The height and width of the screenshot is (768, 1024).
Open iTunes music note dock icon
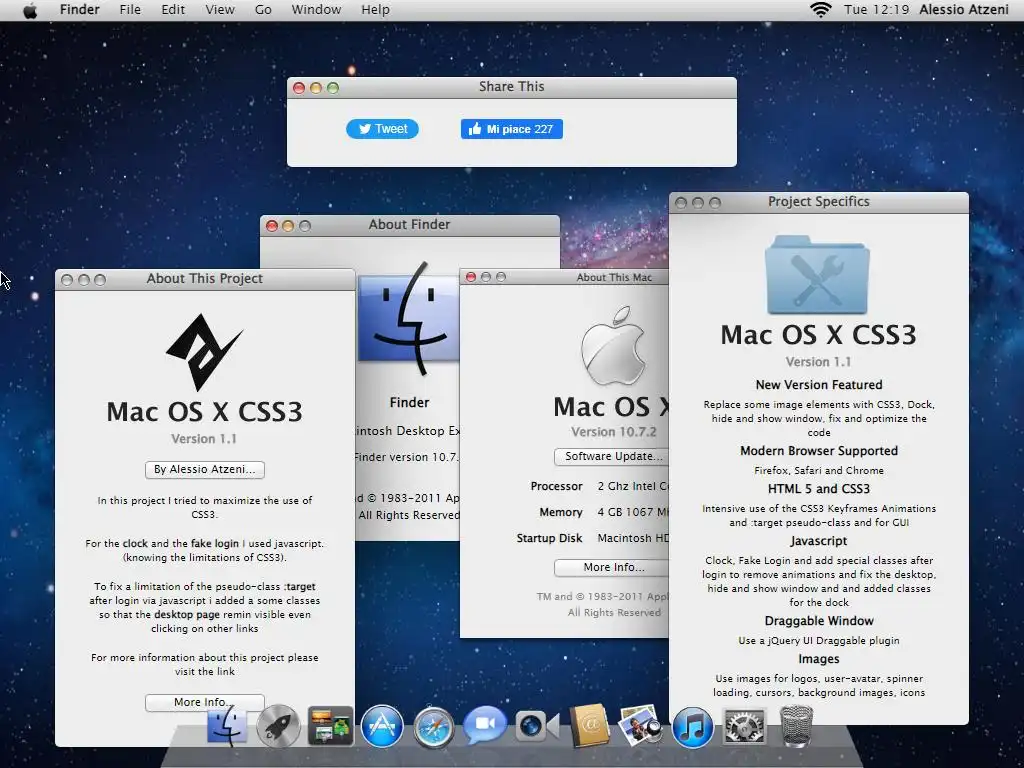pos(692,727)
